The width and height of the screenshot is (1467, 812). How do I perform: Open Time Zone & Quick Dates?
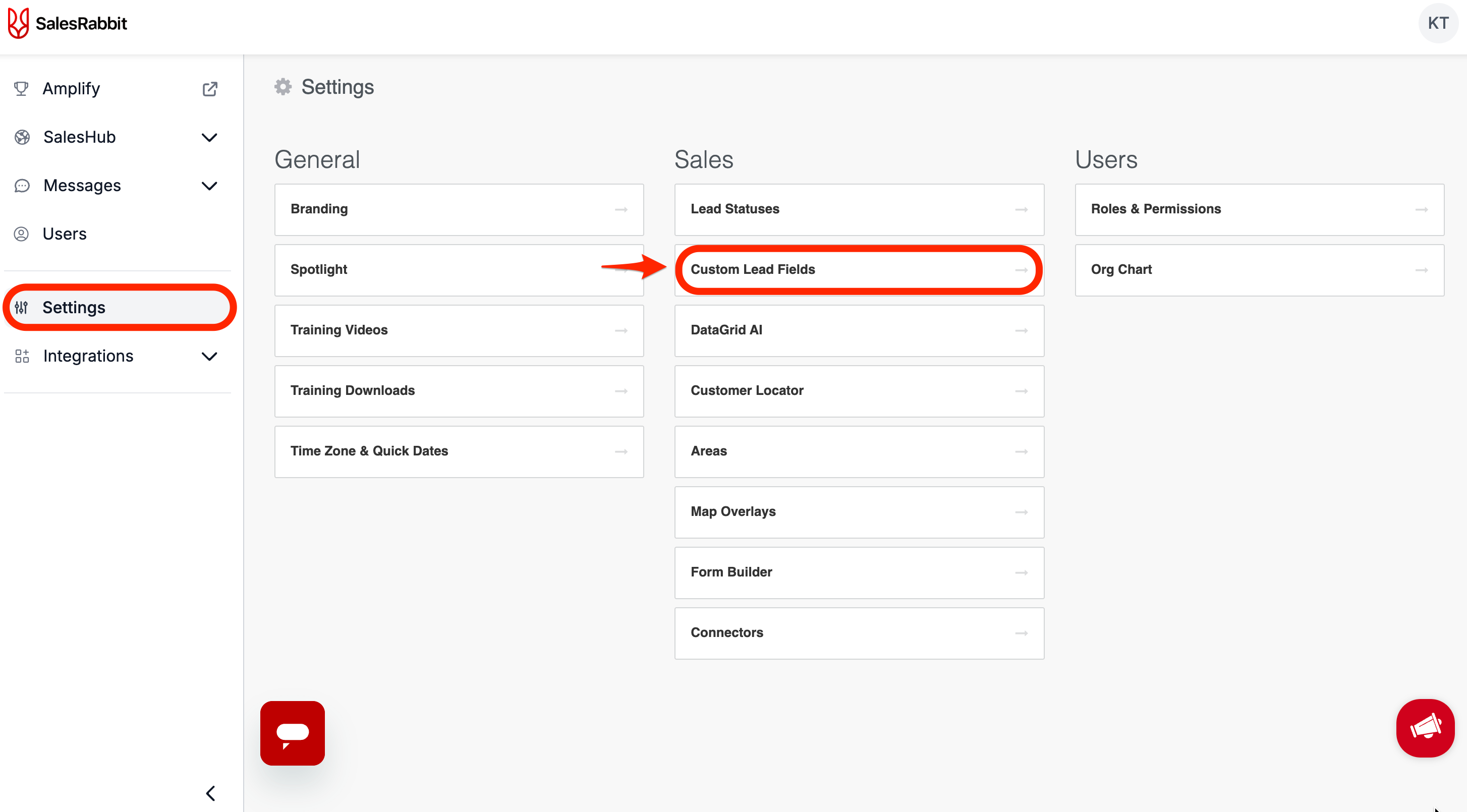(459, 451)
